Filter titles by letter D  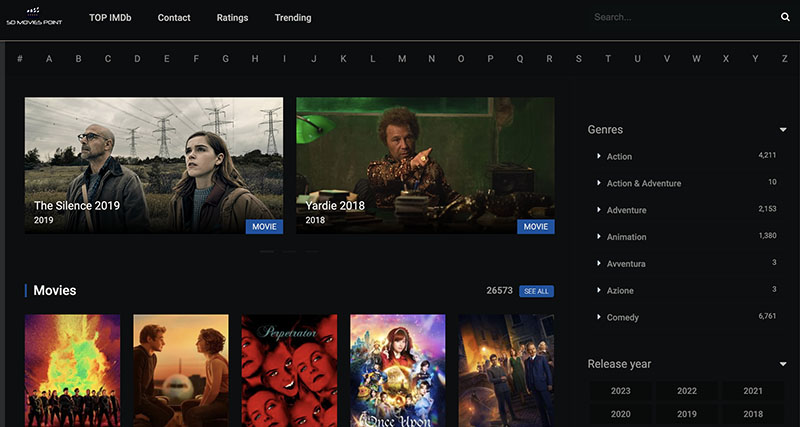(x=137, y=59)
